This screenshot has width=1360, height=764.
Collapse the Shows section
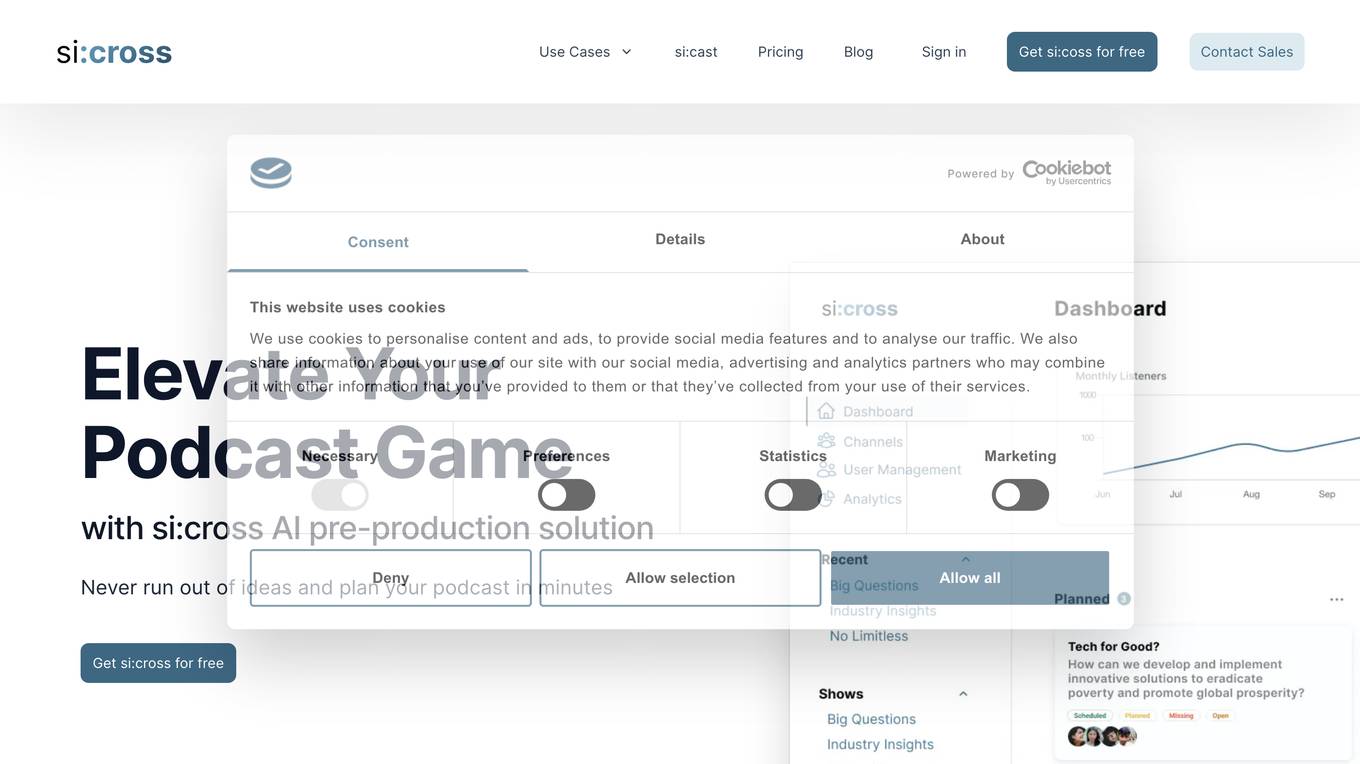pyautogui.click(x=962, y=693)
